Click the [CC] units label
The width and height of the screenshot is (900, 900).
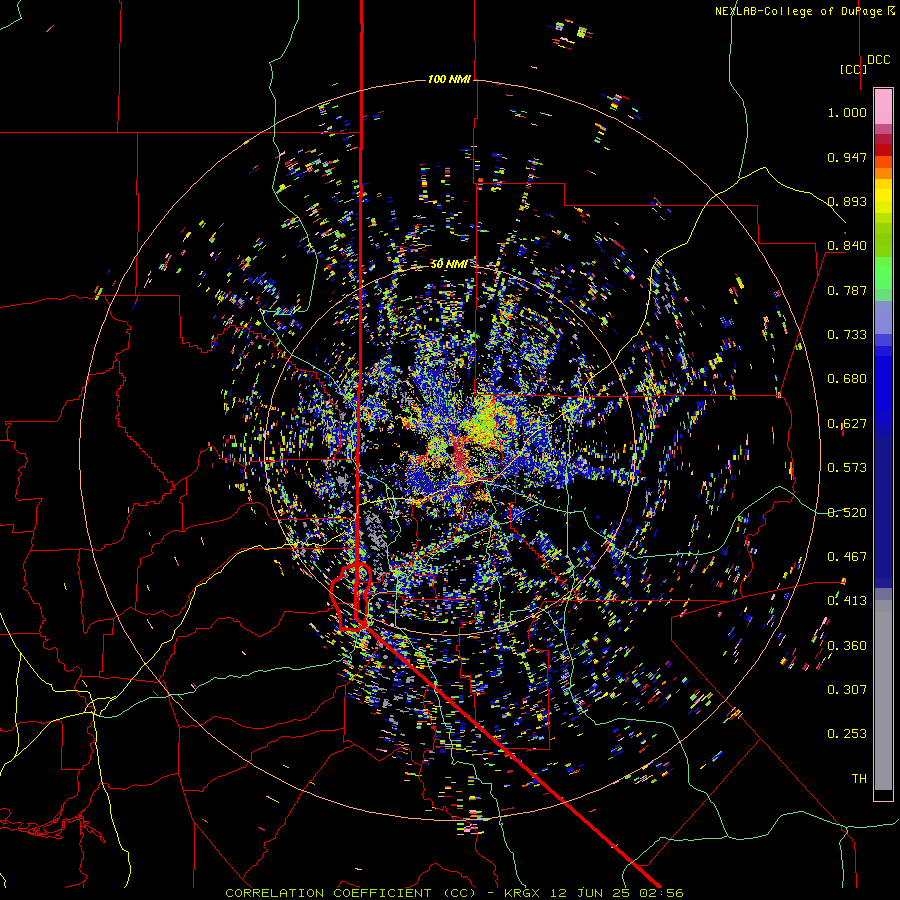coord(854,69)
